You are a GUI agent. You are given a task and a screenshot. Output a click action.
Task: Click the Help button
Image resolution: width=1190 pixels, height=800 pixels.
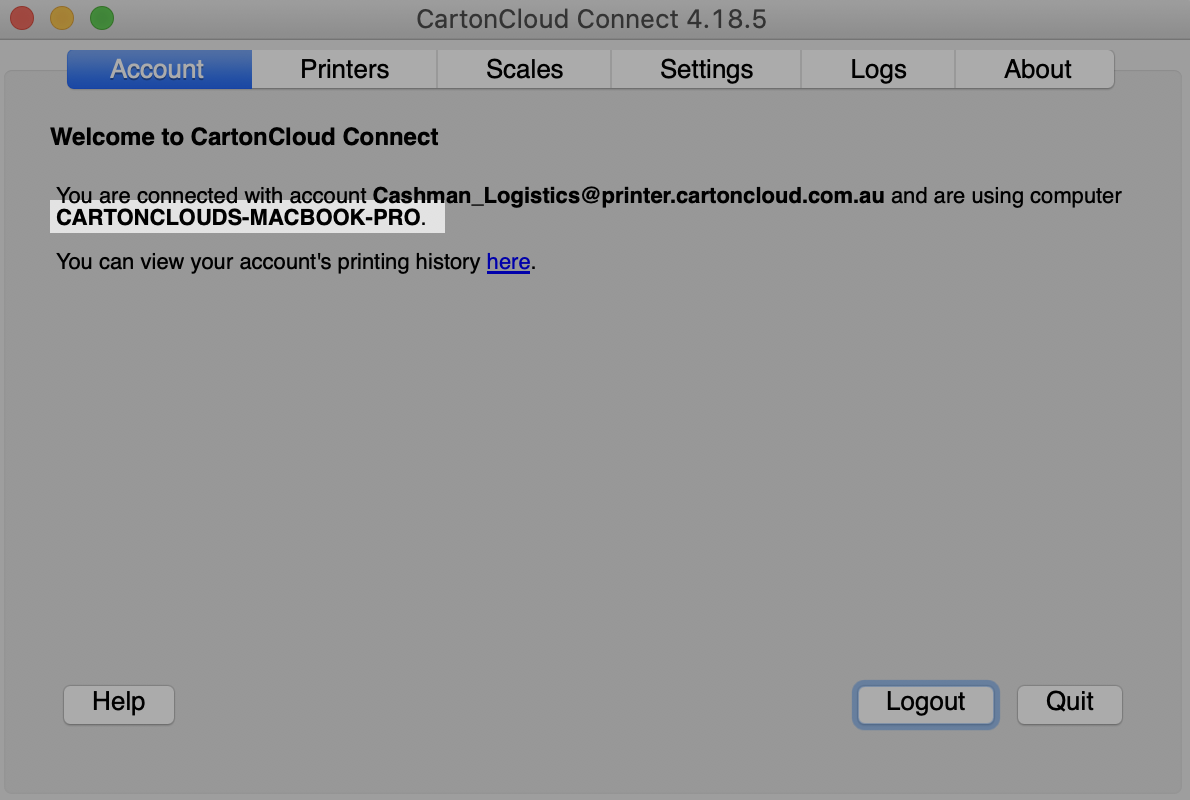[118, 704]
